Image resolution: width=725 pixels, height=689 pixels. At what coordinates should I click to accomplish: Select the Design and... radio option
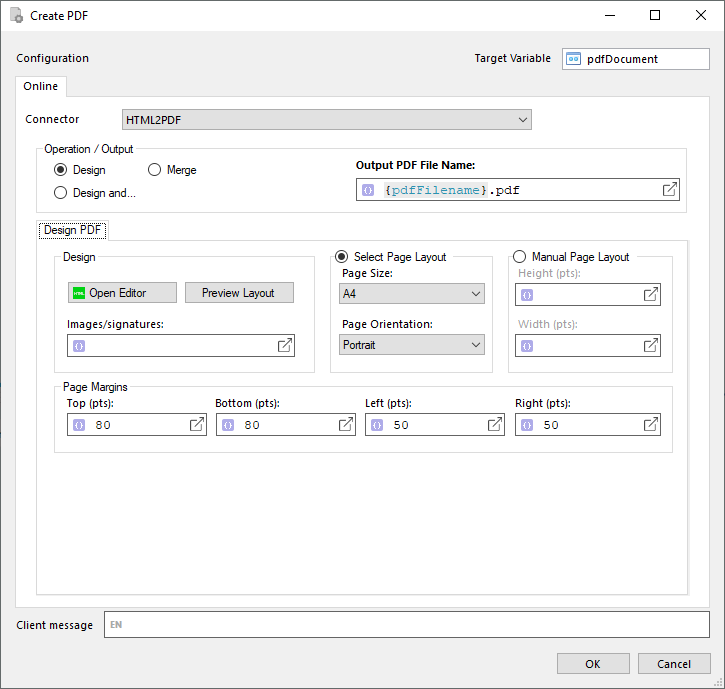tap(61, 192)
